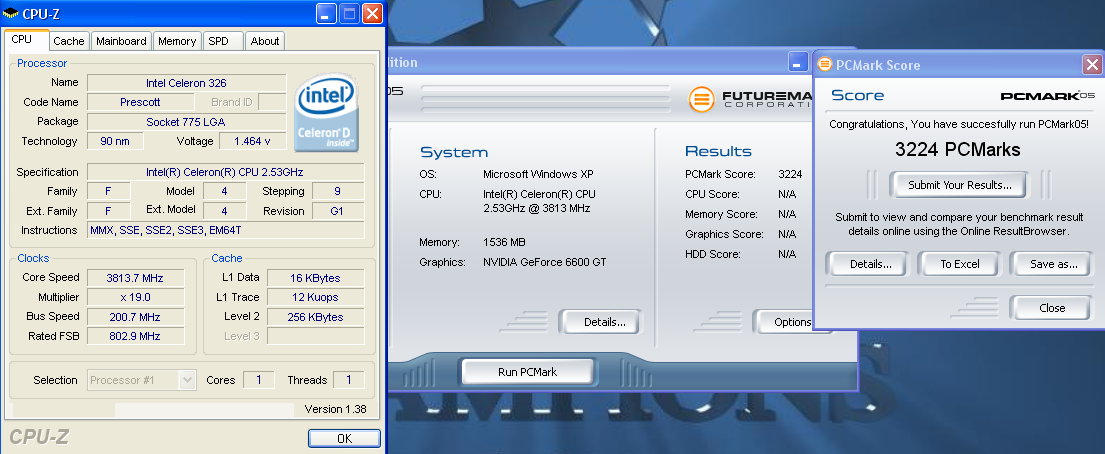Click the Specification field Celeron 2.53GHz
The image size is (1105, 454).
tap(226, 172)
